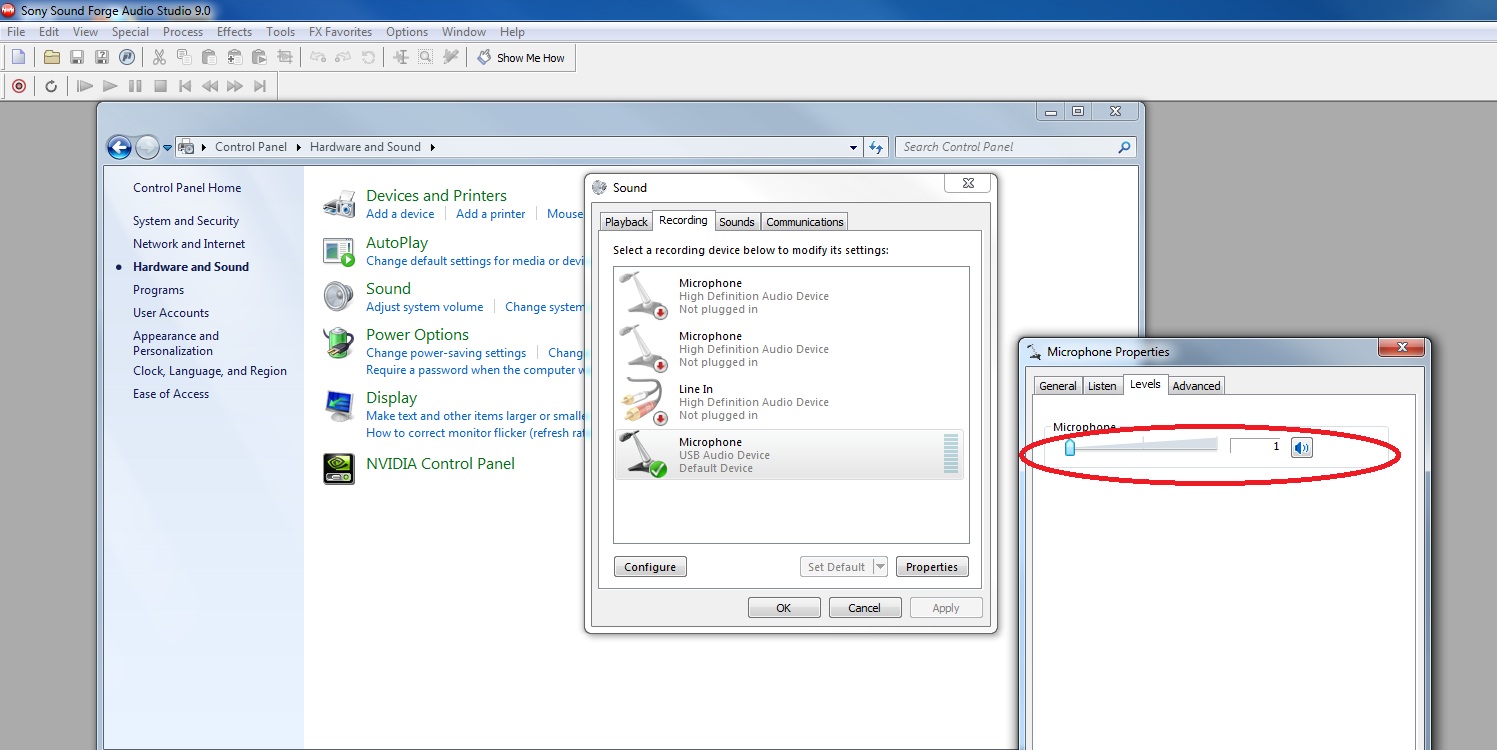Screen dimensions: 1497x750
Task: Click the Redo icon in Sound Forge
Action: tap(343, 58)
